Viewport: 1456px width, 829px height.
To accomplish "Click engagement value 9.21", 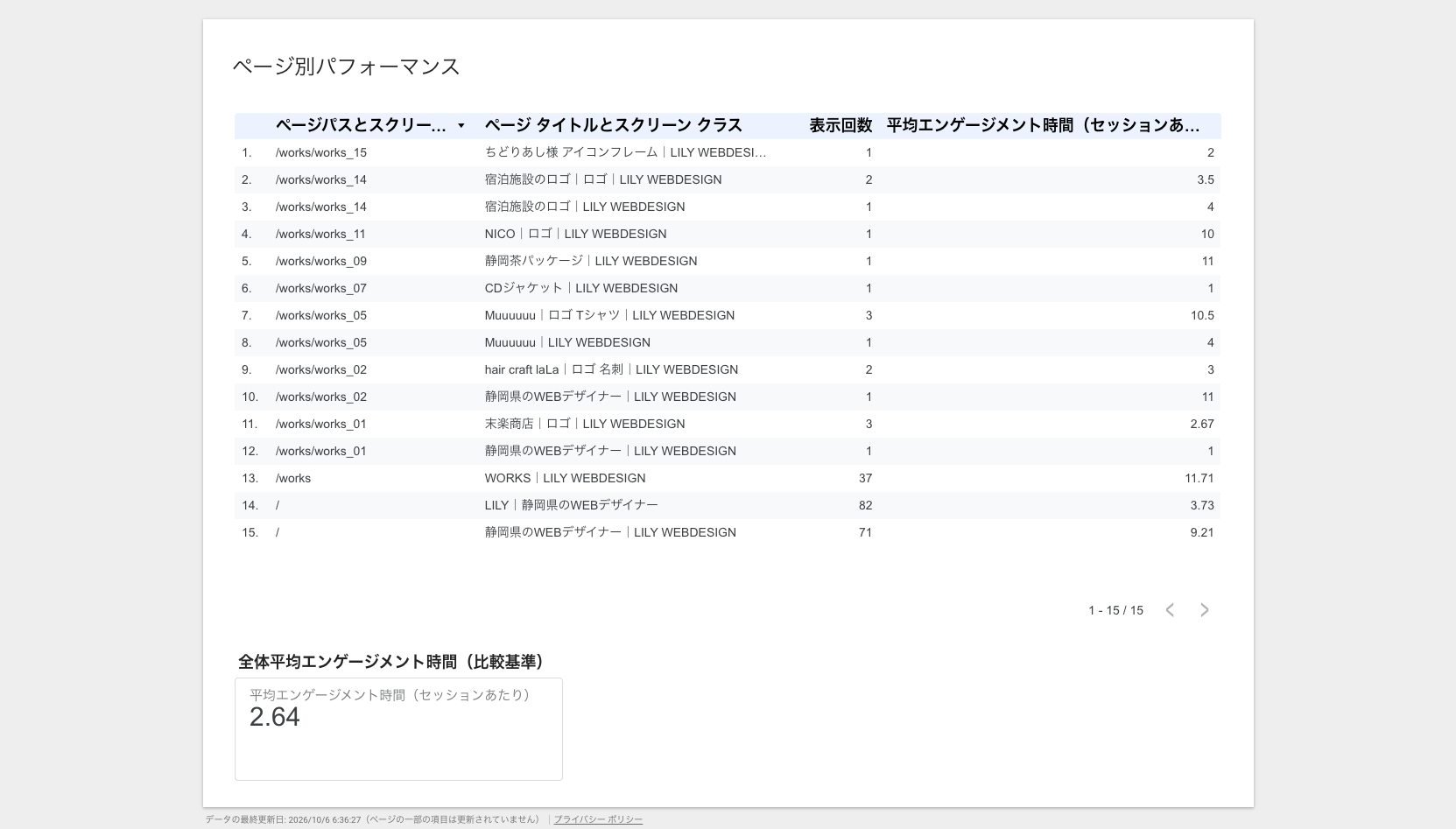I will [x=1202, y=532].
